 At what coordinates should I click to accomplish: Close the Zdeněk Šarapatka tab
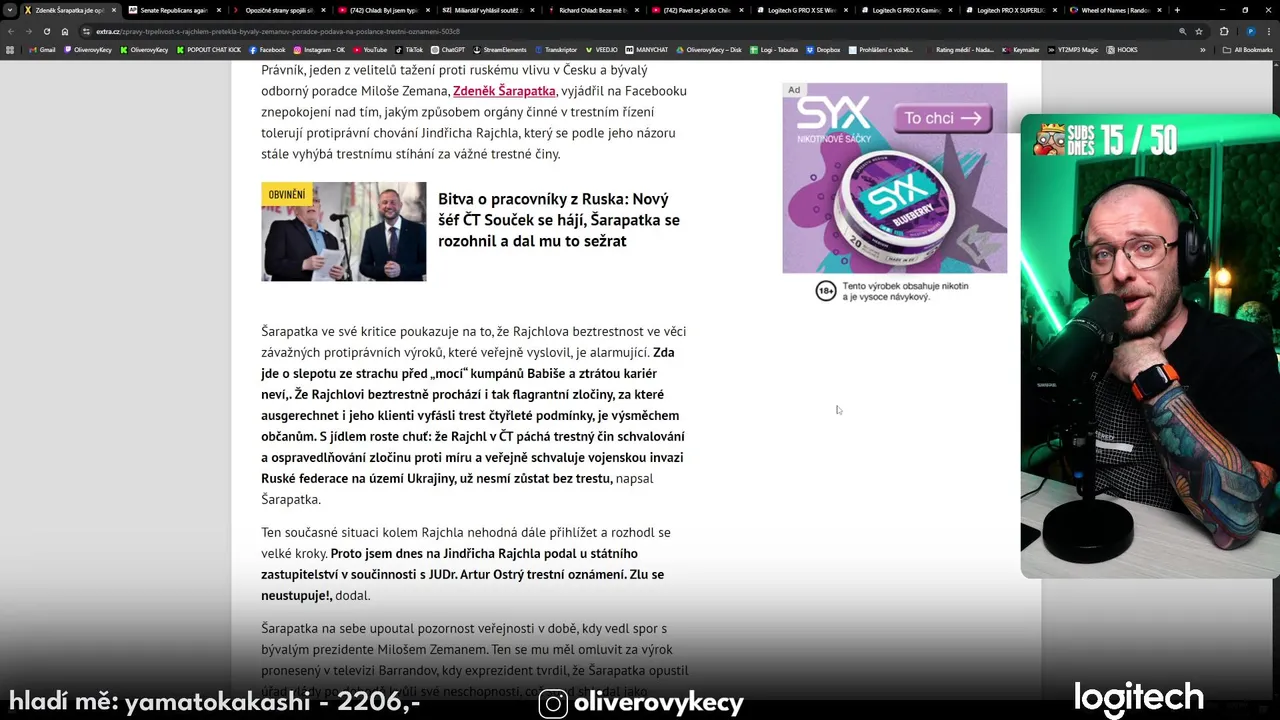pos(113,10)
